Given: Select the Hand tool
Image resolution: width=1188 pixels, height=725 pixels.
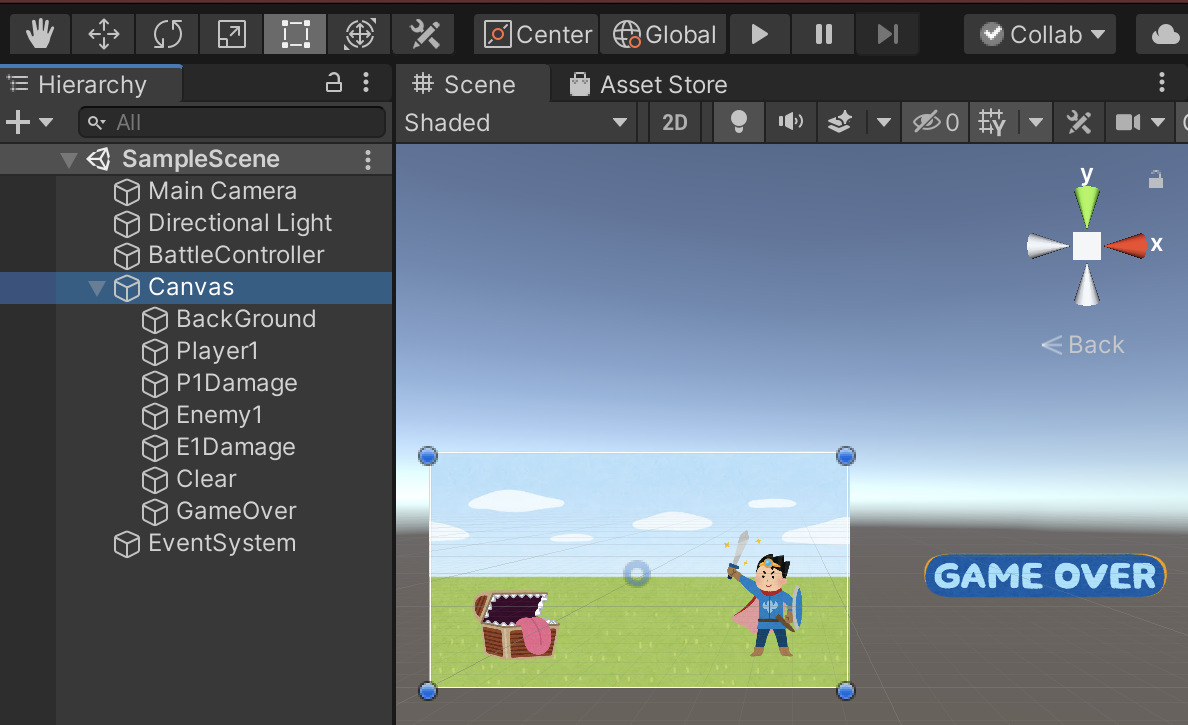Looking at the screenshot, I should (40, 34).
